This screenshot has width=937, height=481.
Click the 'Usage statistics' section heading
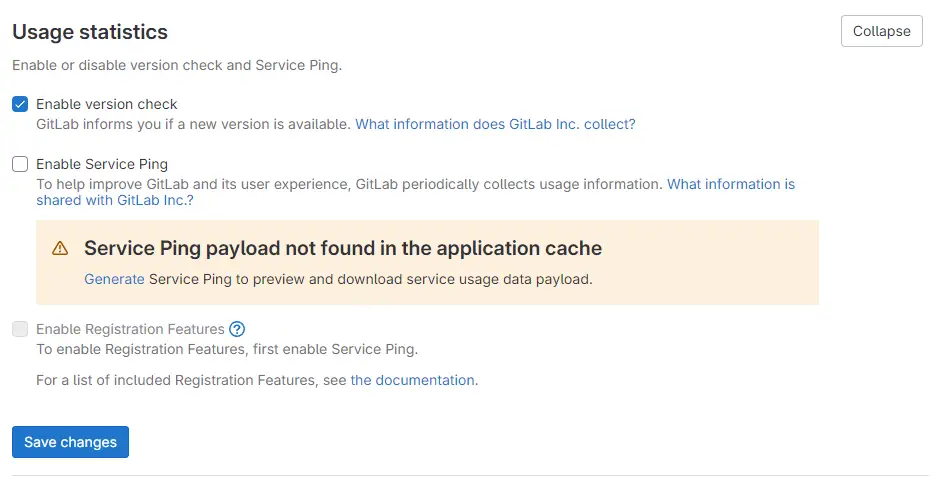[90, 32]
